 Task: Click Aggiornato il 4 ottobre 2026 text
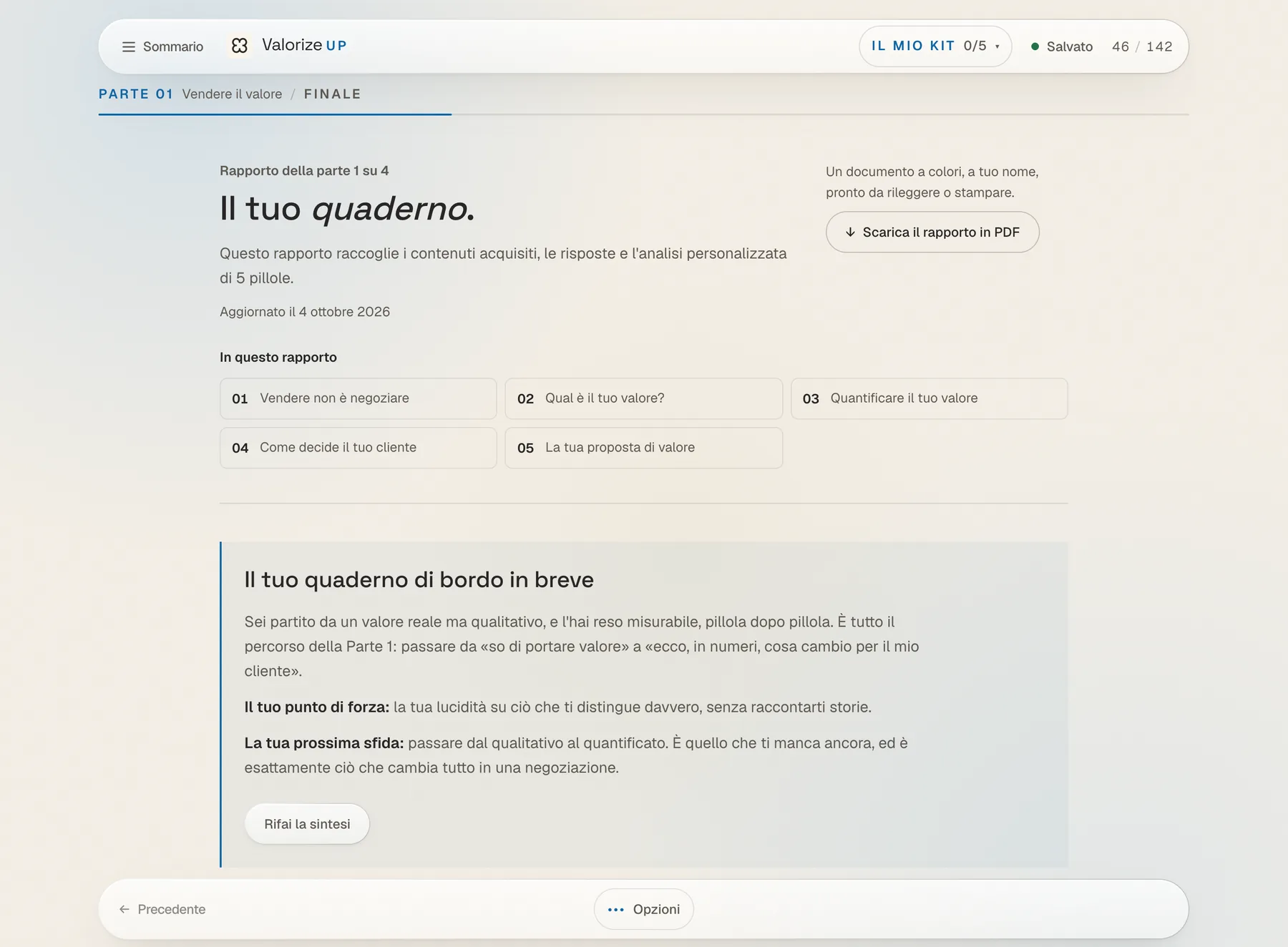coord(305,312)
